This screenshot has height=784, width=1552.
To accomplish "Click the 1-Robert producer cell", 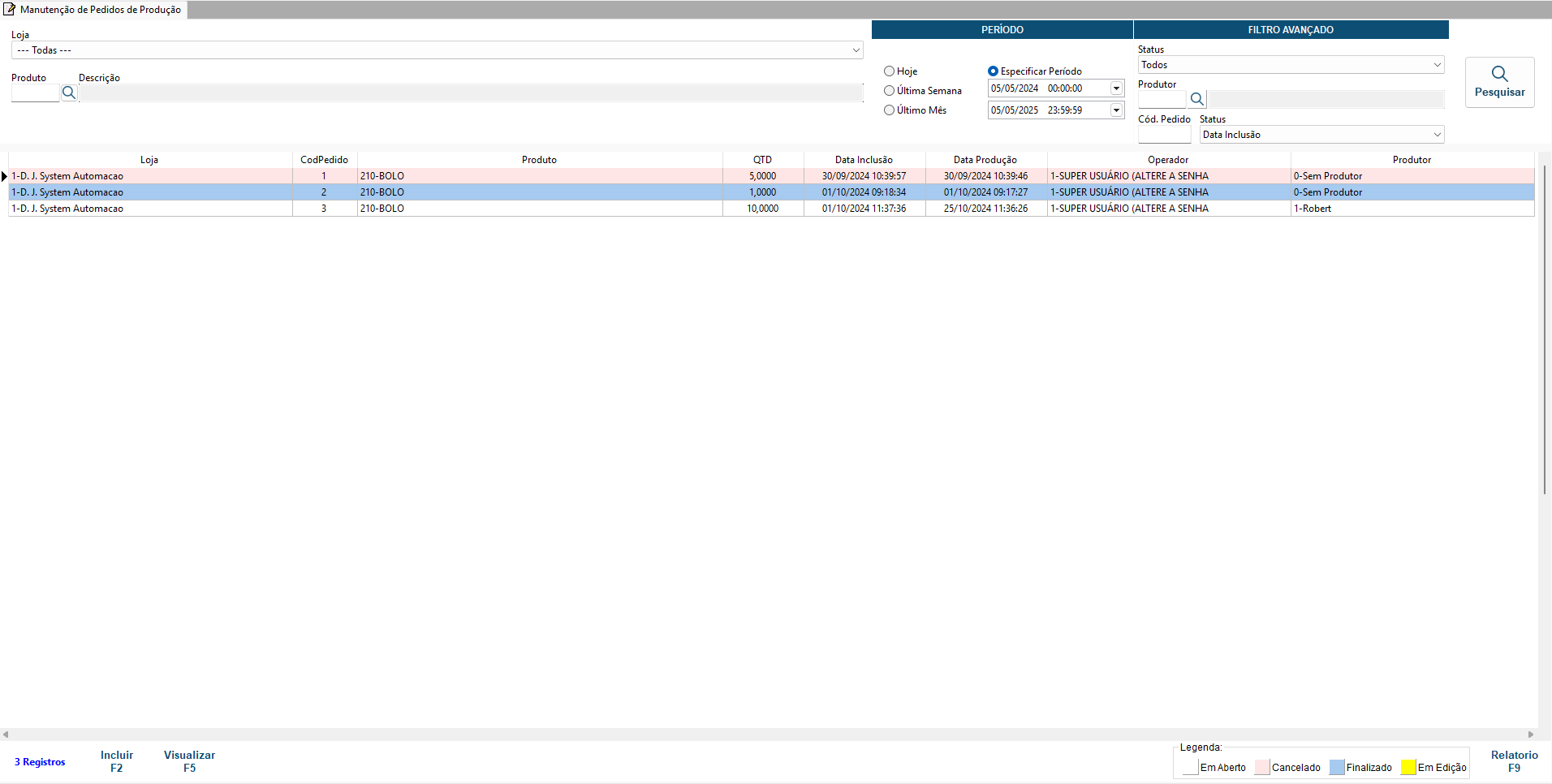I will (x=1412, y=209).
